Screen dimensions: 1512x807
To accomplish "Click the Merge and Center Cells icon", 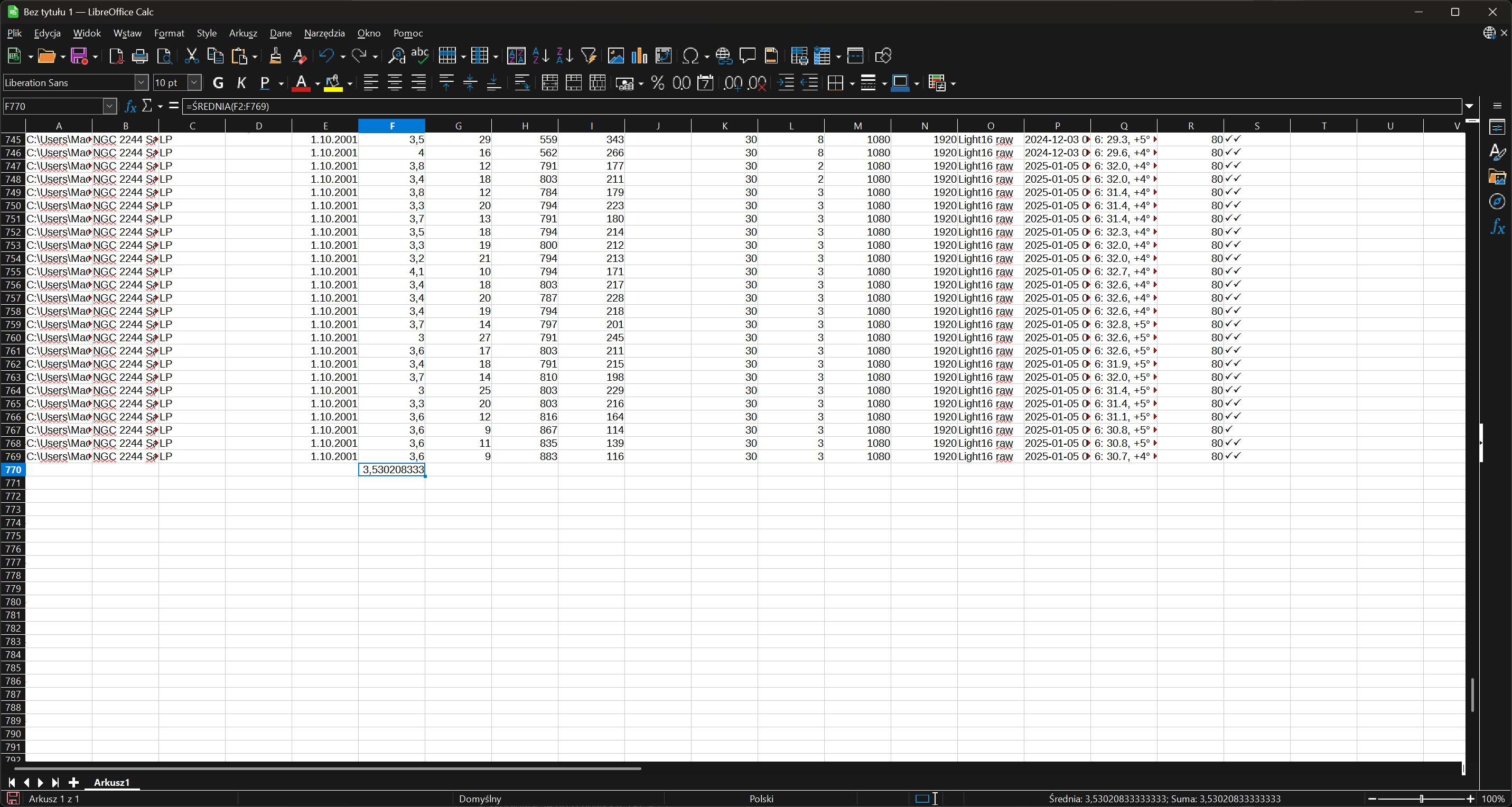I will [549, 83].
